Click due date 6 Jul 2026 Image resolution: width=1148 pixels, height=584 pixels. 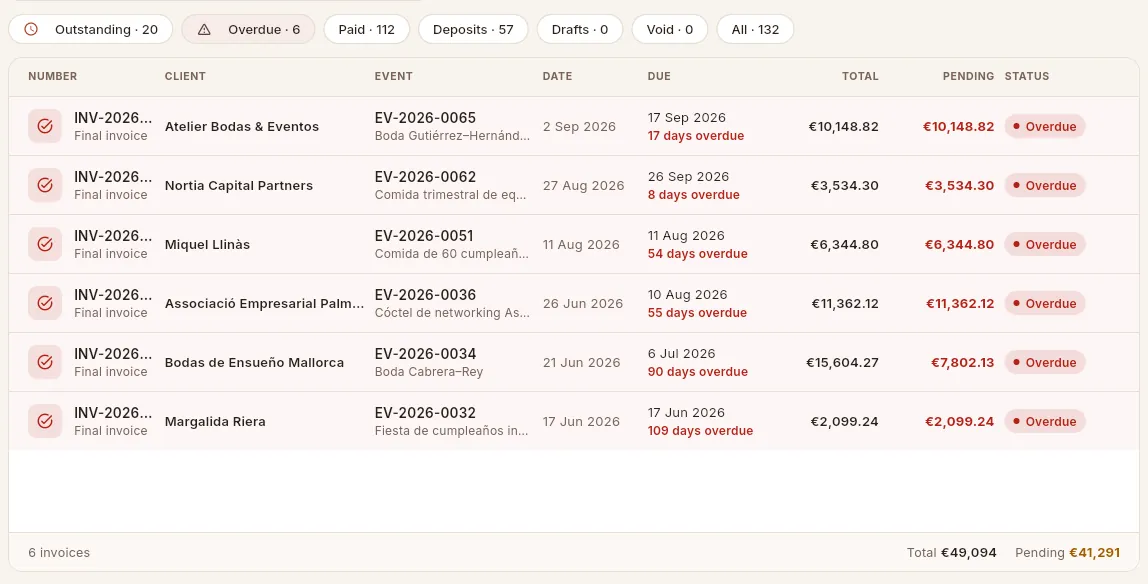(682, 354)
